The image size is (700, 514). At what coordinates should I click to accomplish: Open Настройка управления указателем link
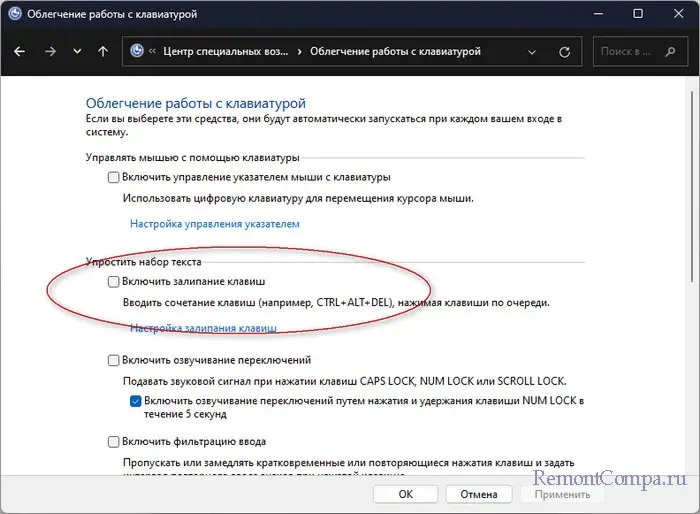pyautogui.click(x=215, y=224)
